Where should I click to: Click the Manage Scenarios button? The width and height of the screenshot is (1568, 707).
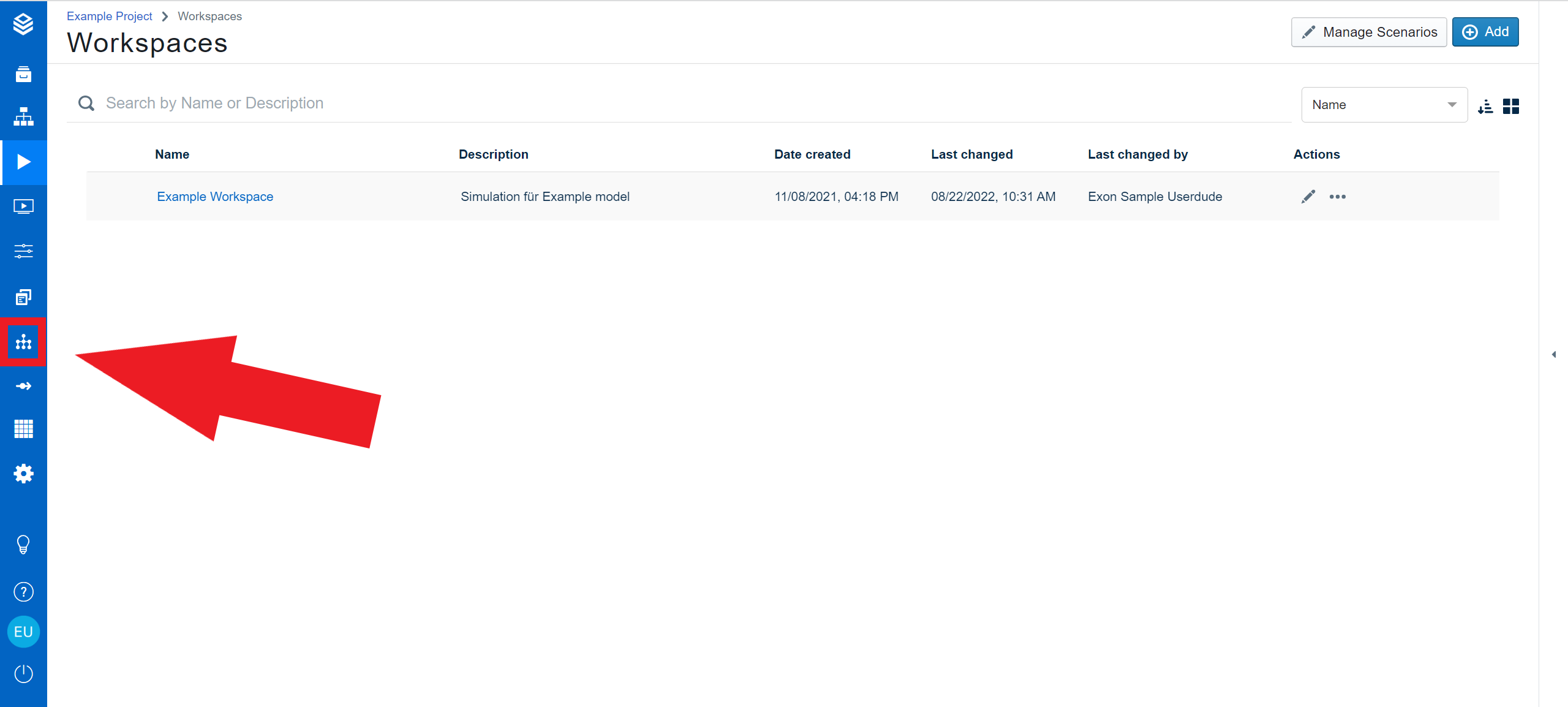point(1369,32)
